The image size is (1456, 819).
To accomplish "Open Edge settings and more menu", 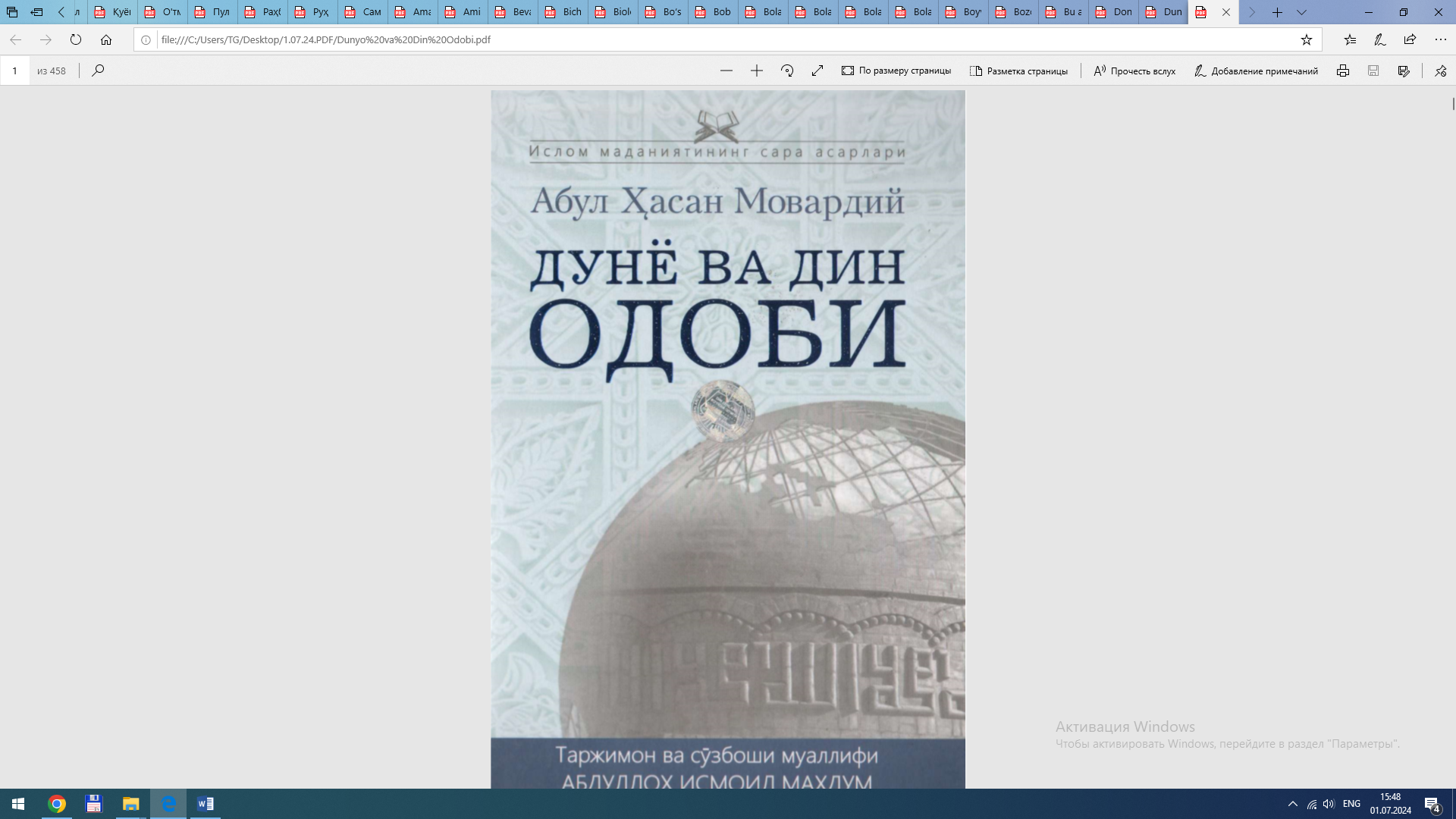I will pos(1440,39).
